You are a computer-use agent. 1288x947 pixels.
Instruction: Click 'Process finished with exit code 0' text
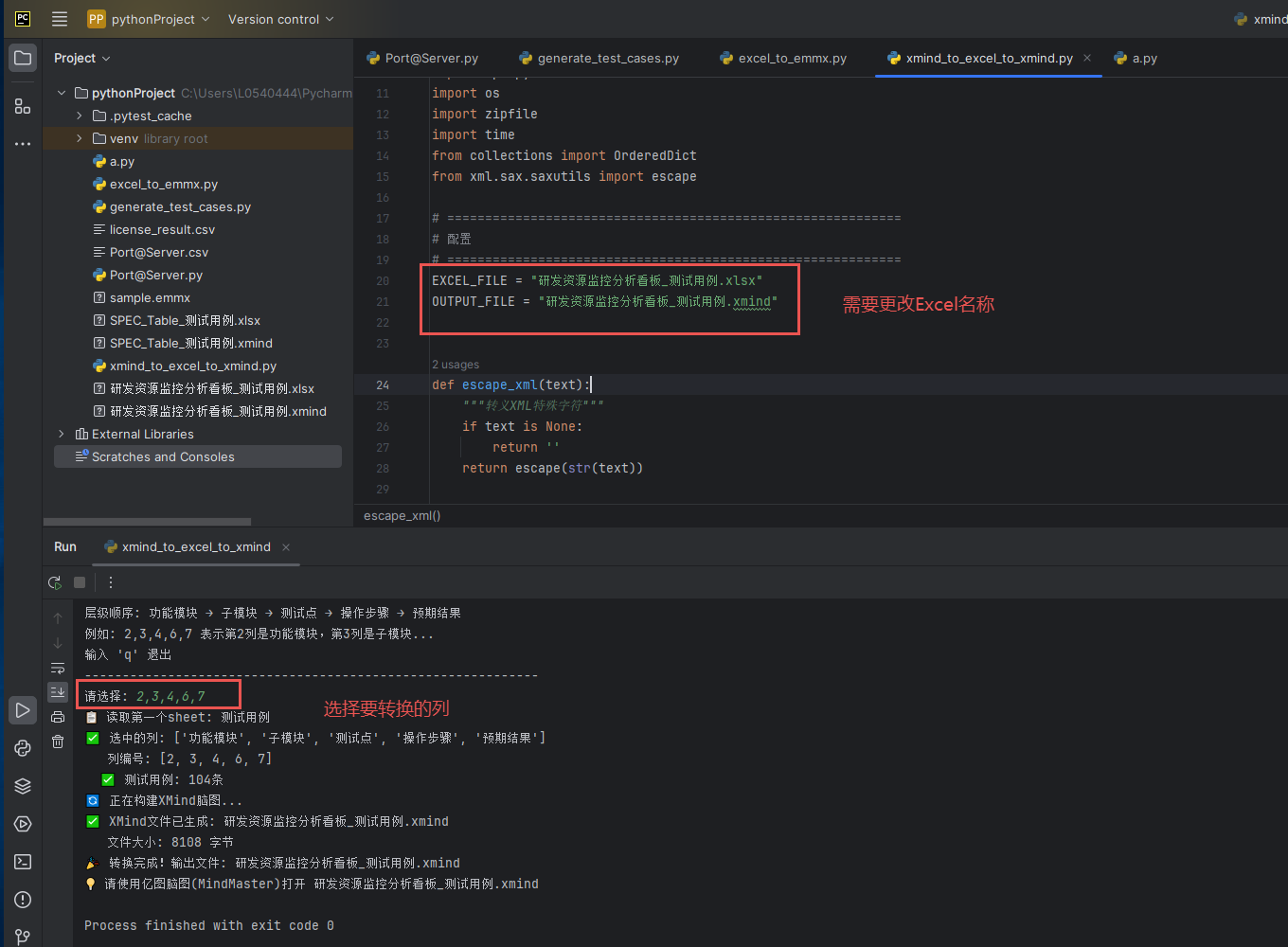pos(209,925)
